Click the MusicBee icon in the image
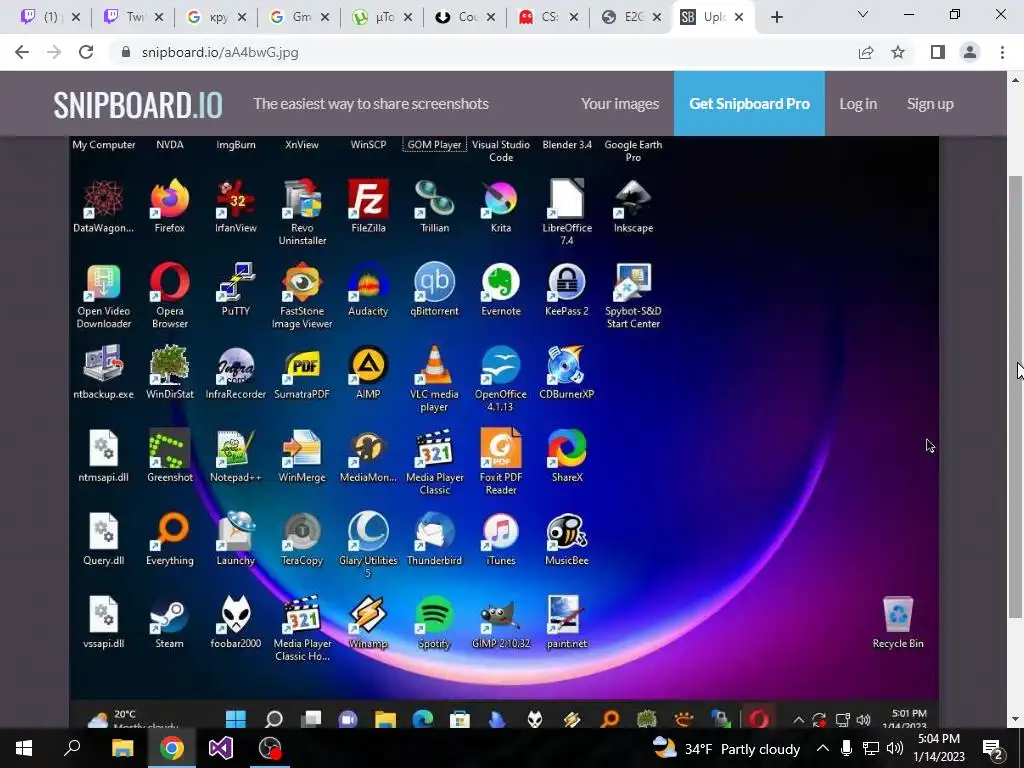Screen dimensions: 1024x768 coord(567,531)
